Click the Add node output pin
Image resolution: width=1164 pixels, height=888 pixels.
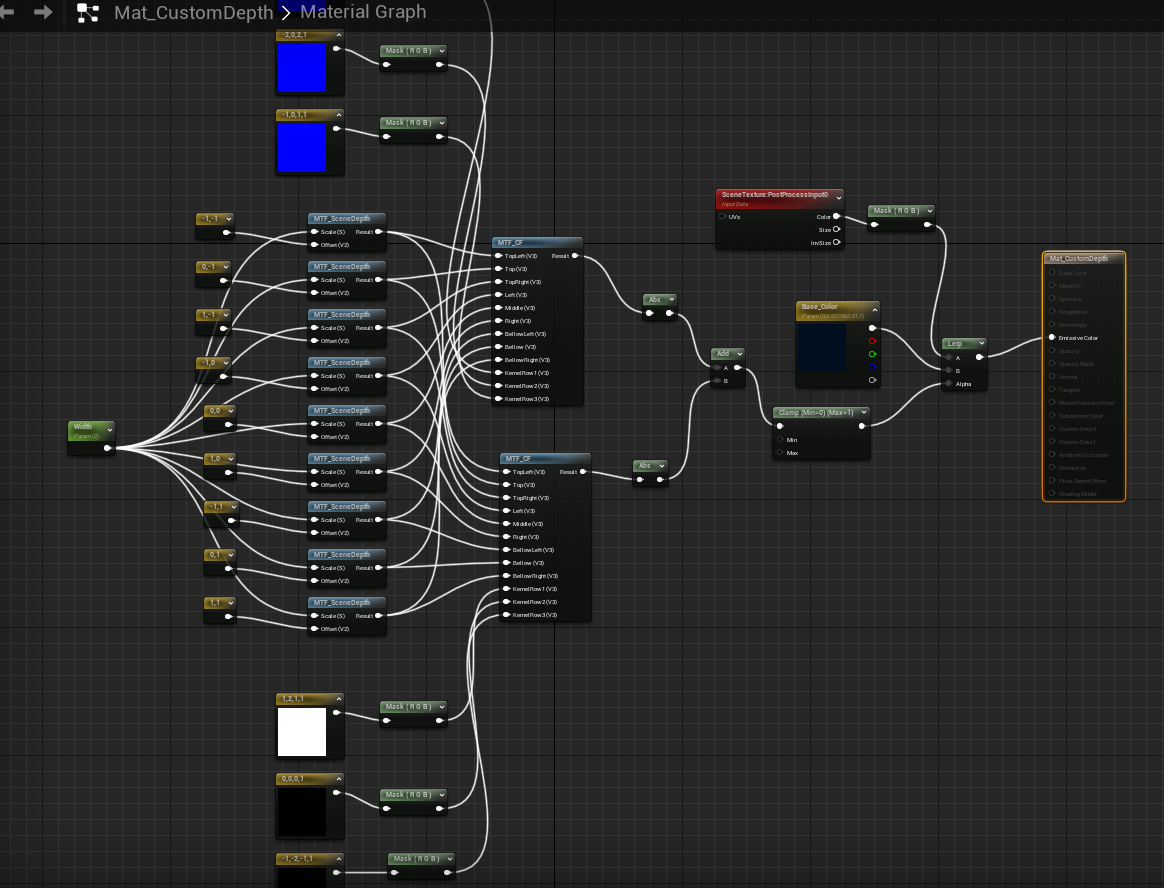point(738,368)
